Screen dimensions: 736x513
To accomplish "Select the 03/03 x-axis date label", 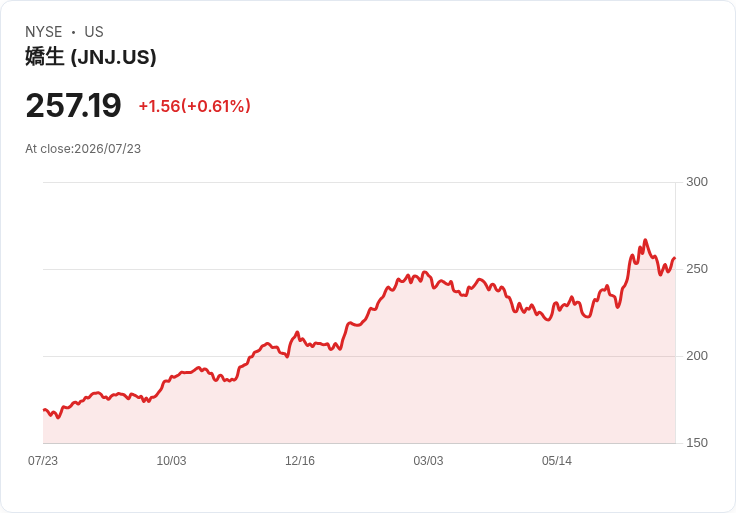I will coord(428,461).
